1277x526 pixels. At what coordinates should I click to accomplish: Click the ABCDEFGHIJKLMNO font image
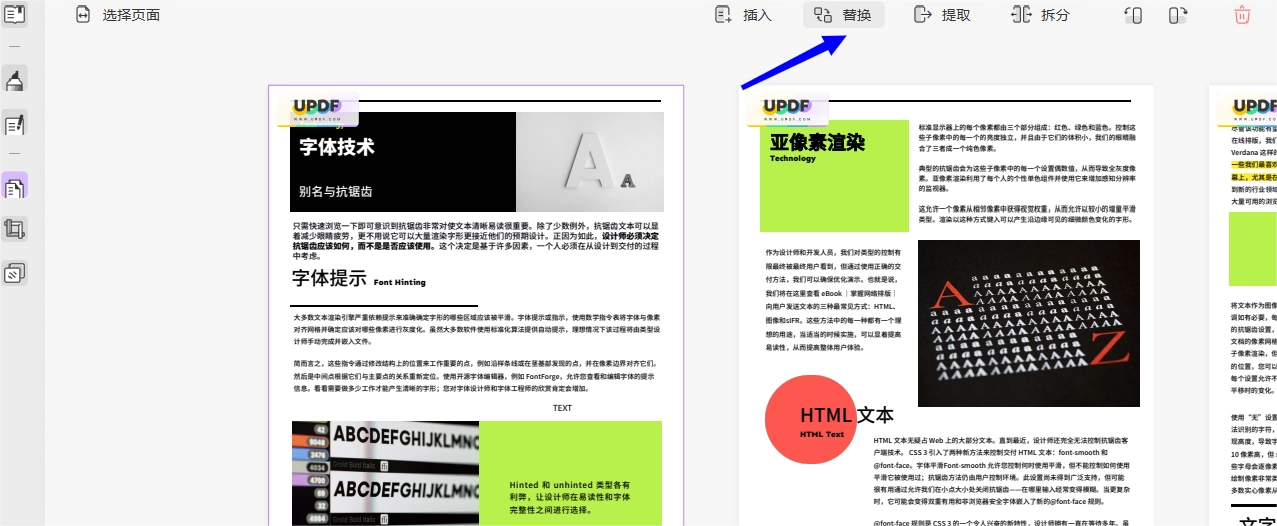point(385,473)
